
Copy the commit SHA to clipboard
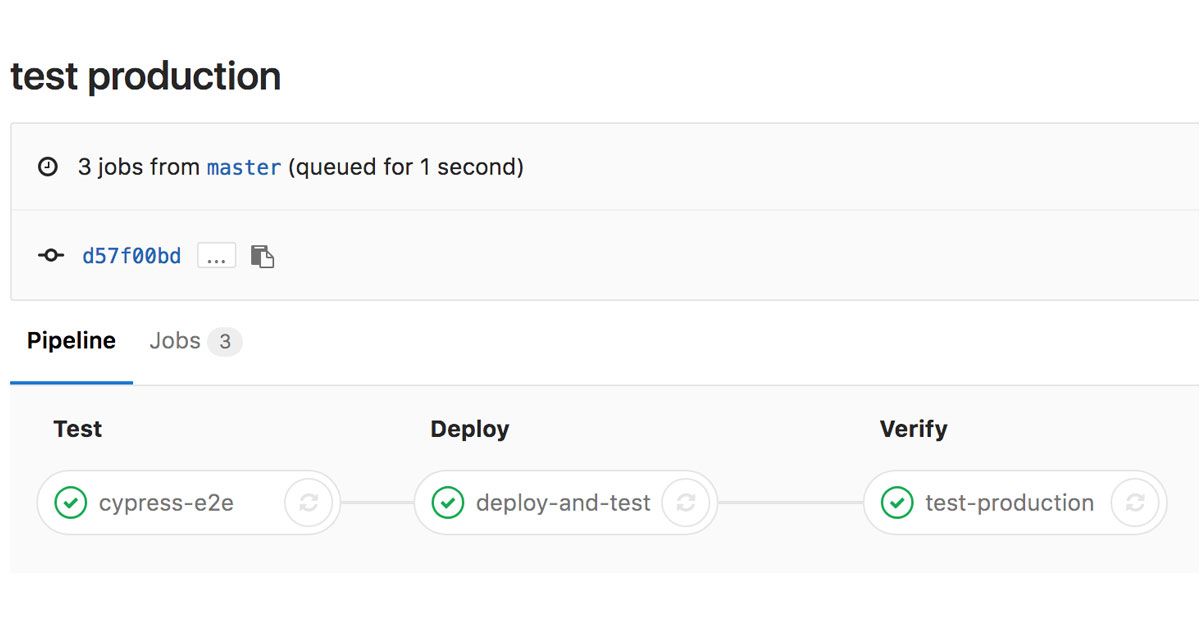tap(262, 256)
